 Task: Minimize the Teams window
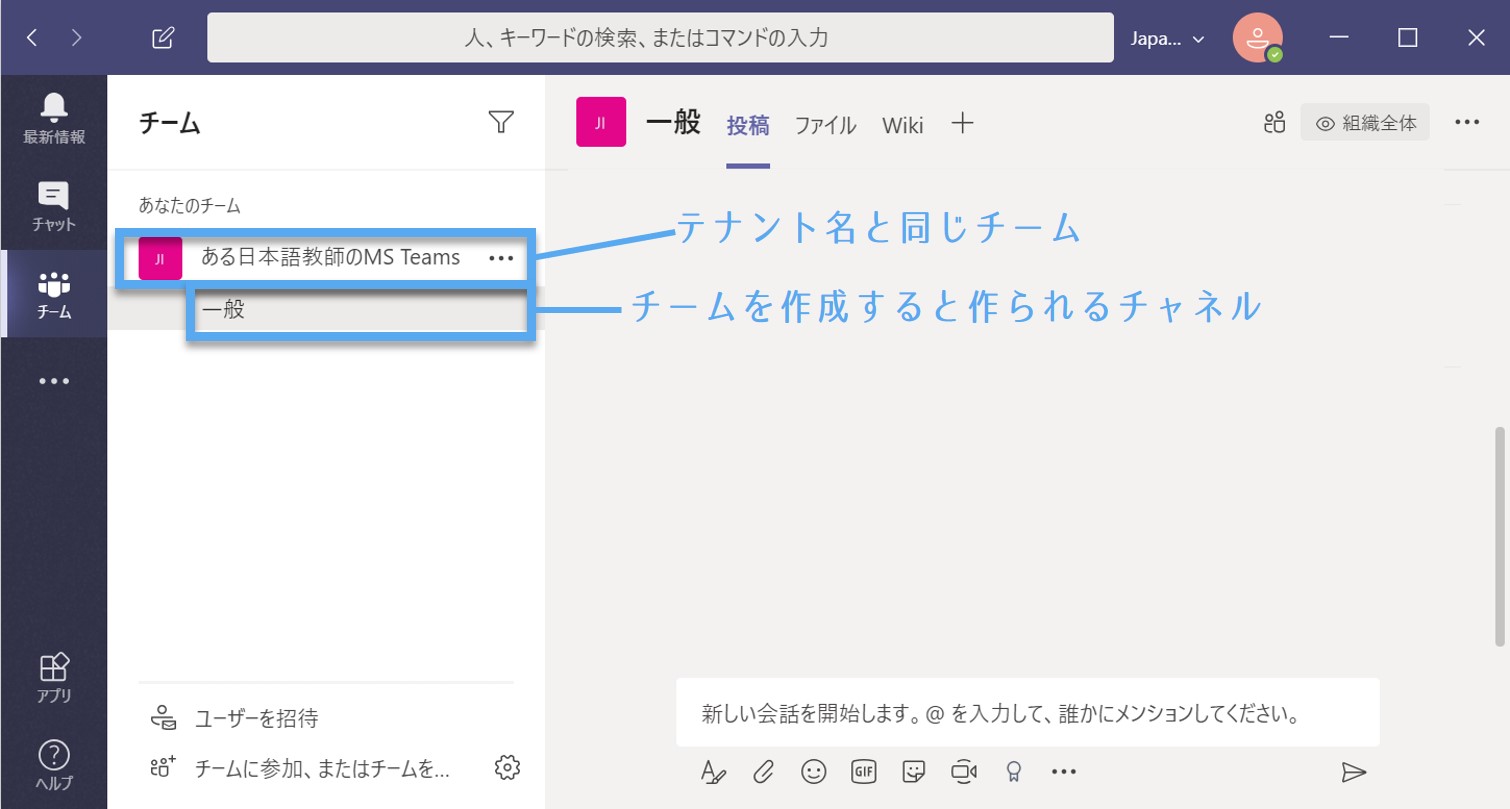pos(1340,38)
